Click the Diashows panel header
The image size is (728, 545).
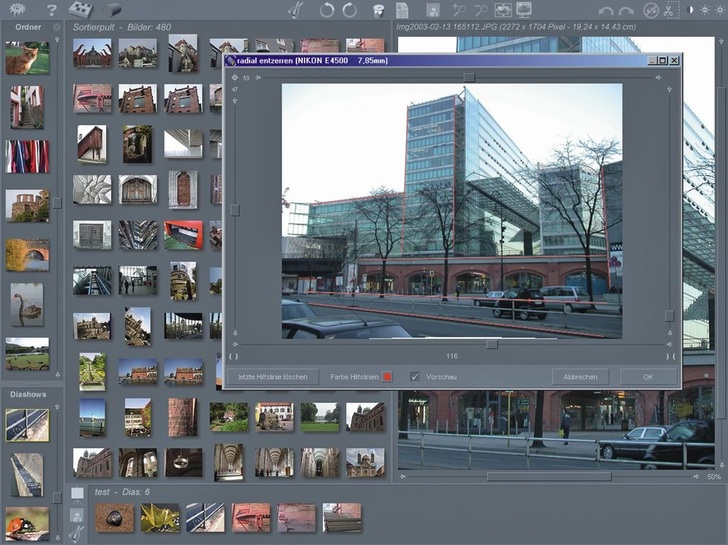(x=28, y=394)
